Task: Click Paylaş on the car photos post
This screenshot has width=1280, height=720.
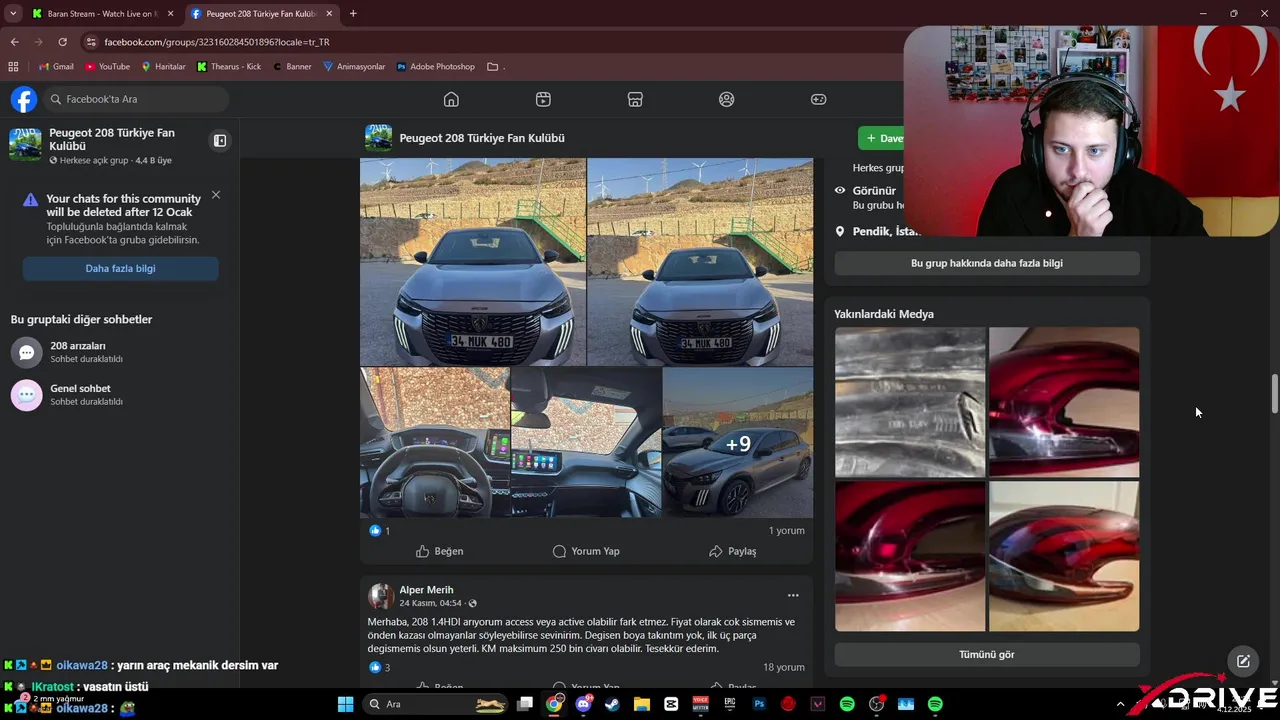Action: [733, 551]
